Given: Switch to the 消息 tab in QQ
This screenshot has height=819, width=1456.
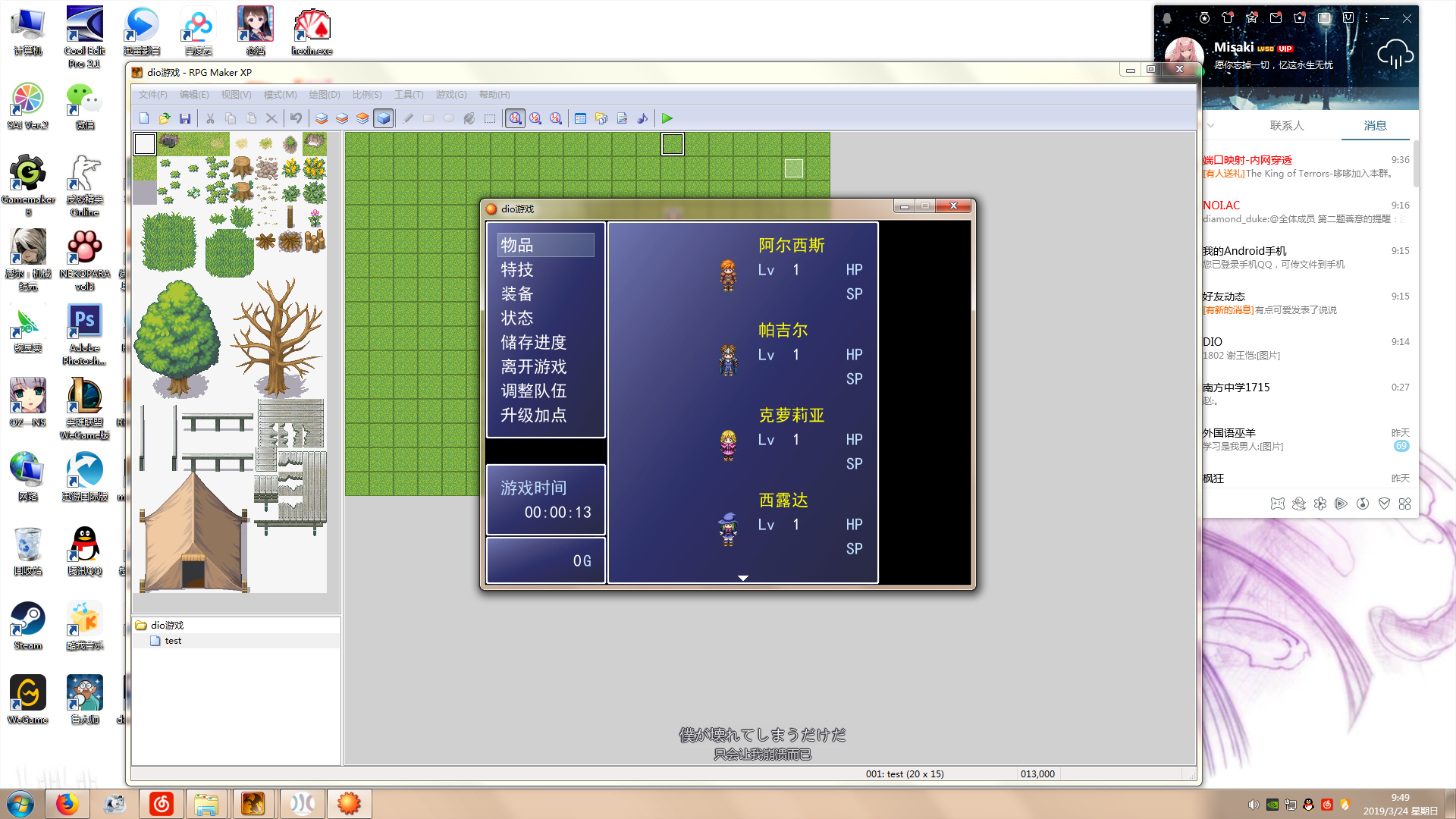Looking at the screenshot, I should (x=1375, y=126).
